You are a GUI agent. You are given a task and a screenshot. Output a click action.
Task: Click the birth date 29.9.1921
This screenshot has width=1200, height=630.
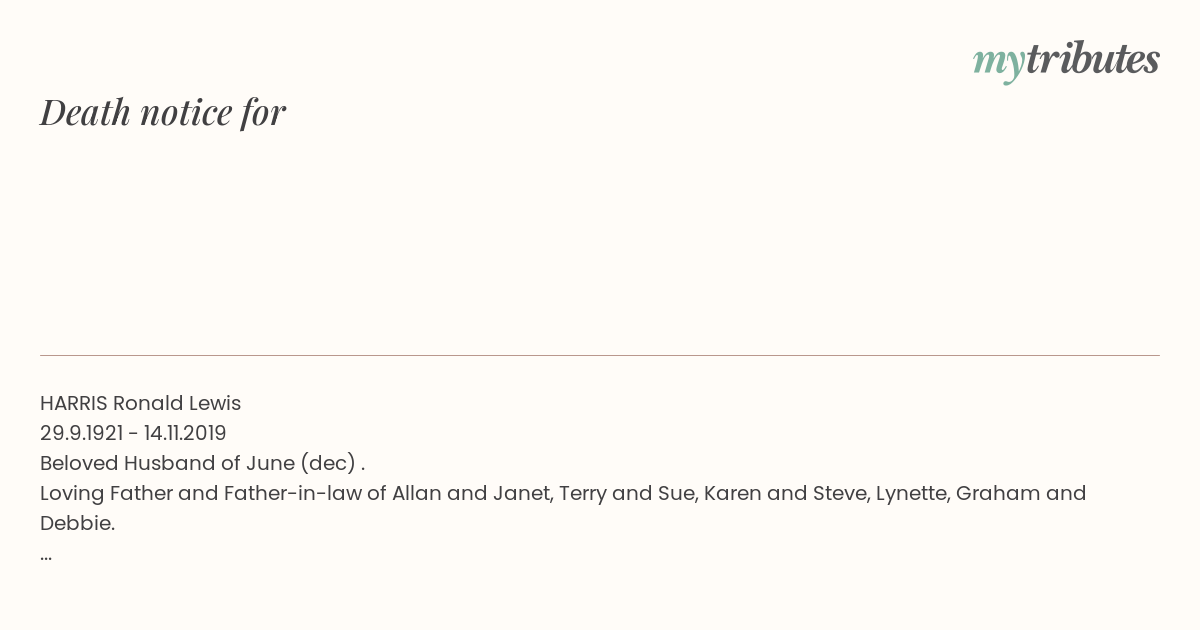(81, 434)
